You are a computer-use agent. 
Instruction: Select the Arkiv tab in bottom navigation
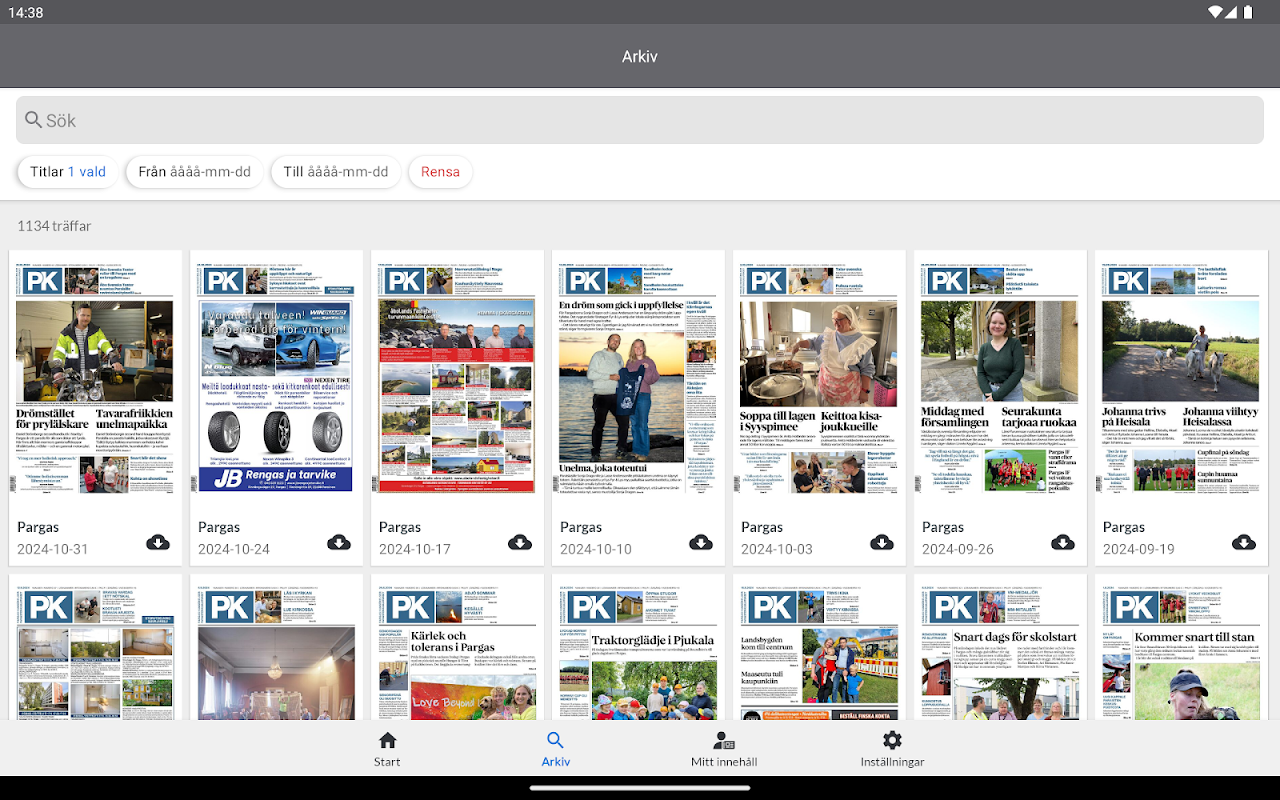(556, 749)
